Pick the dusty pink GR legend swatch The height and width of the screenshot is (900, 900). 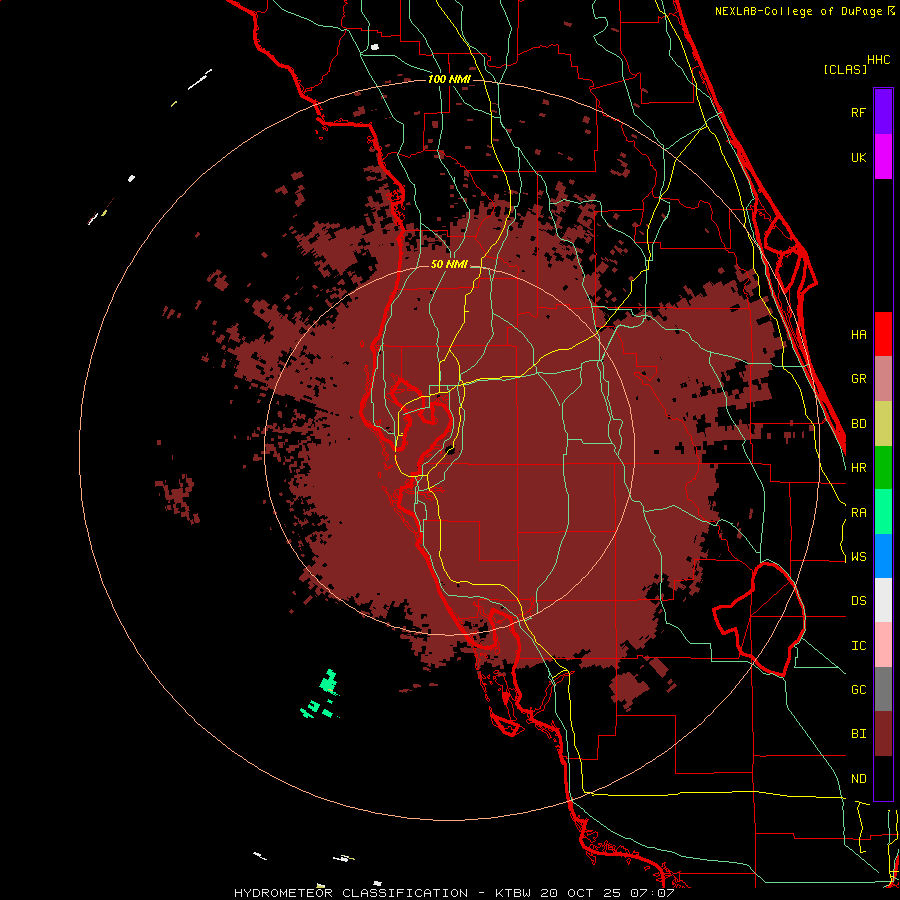883,379
